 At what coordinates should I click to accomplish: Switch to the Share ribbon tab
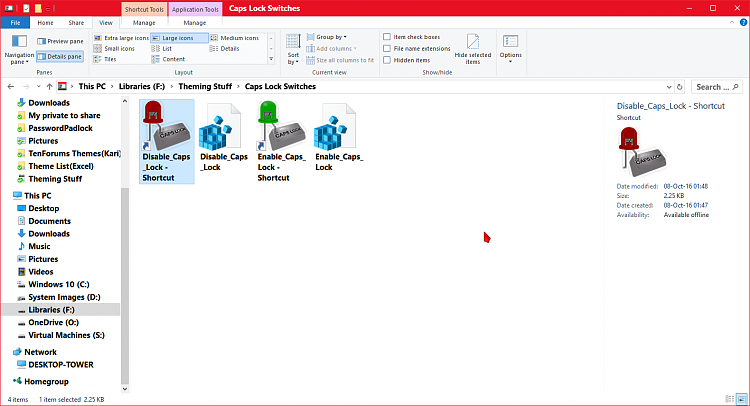pos(76,22)
